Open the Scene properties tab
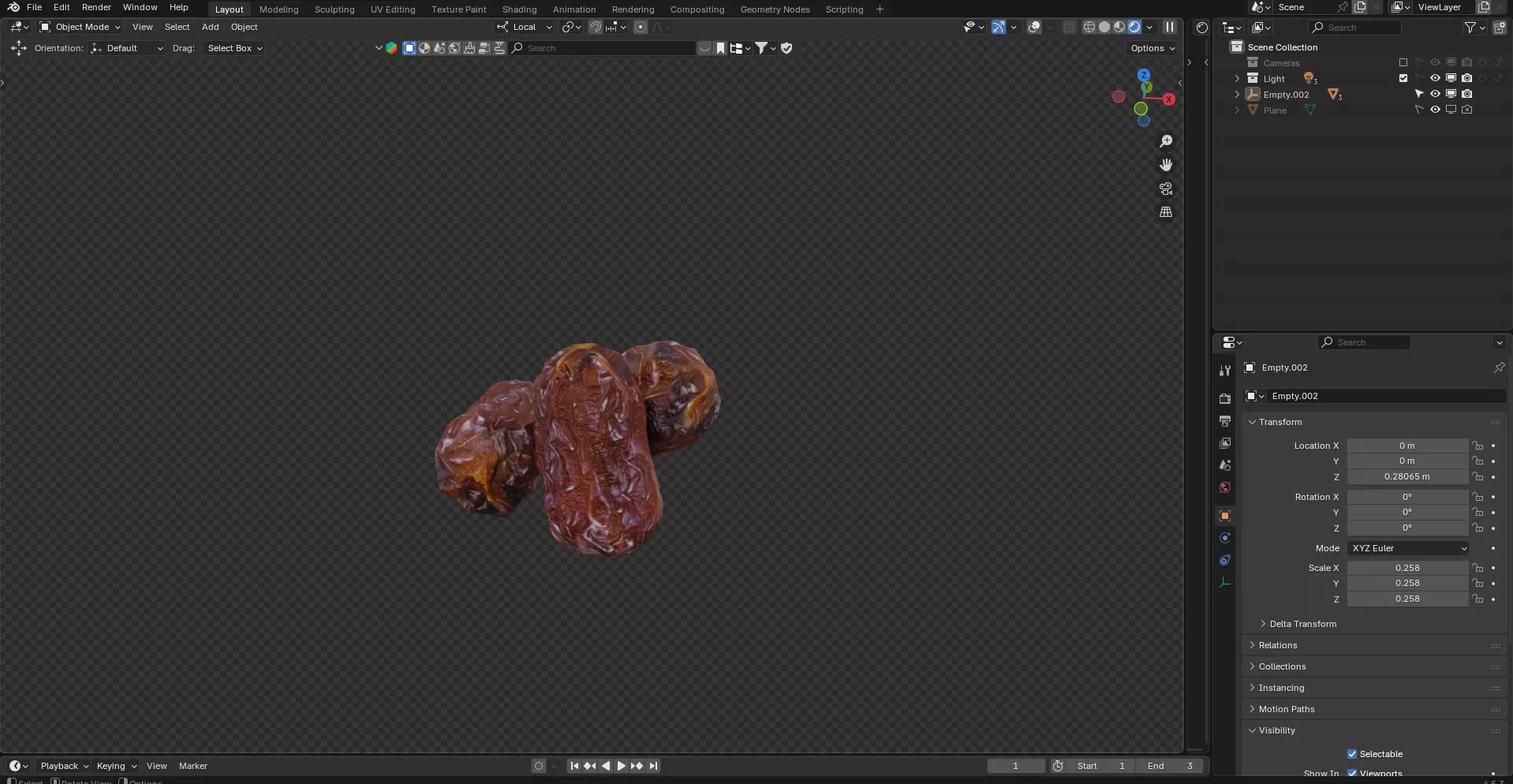The height and width of the screenshot is (784, 1513). 1224,465
